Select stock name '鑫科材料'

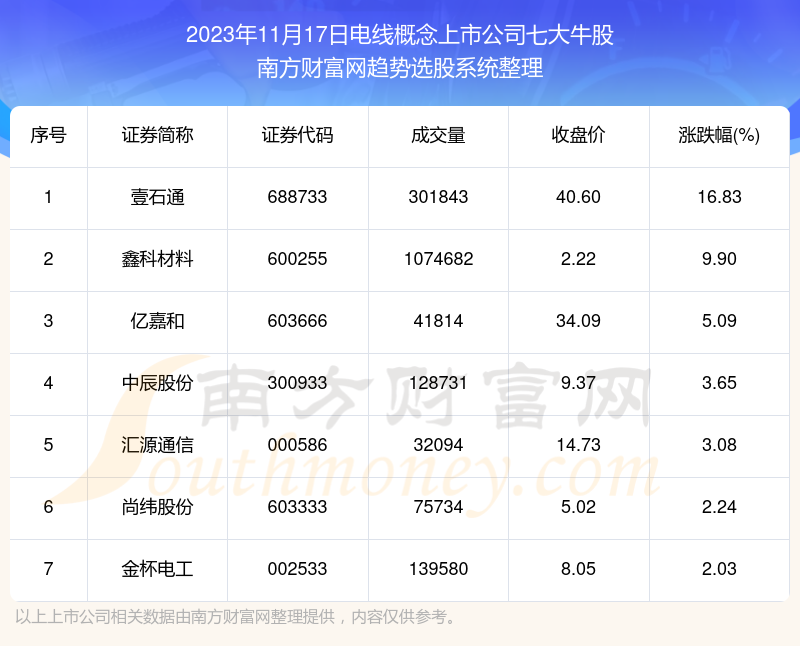[157, 259]
